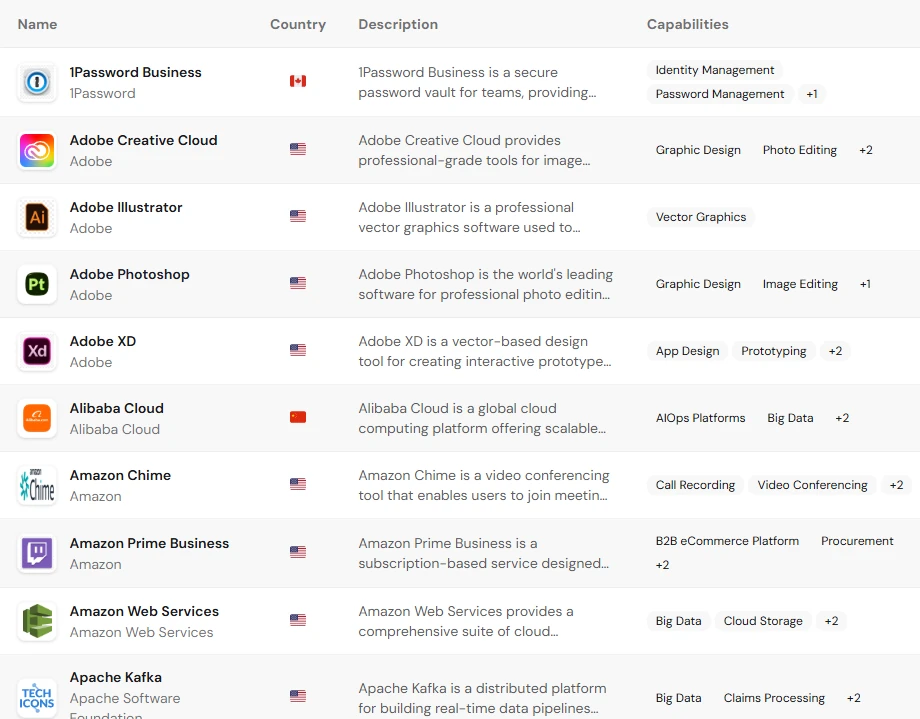Select the Photo Editing capability tag

[x=800, y=150]
